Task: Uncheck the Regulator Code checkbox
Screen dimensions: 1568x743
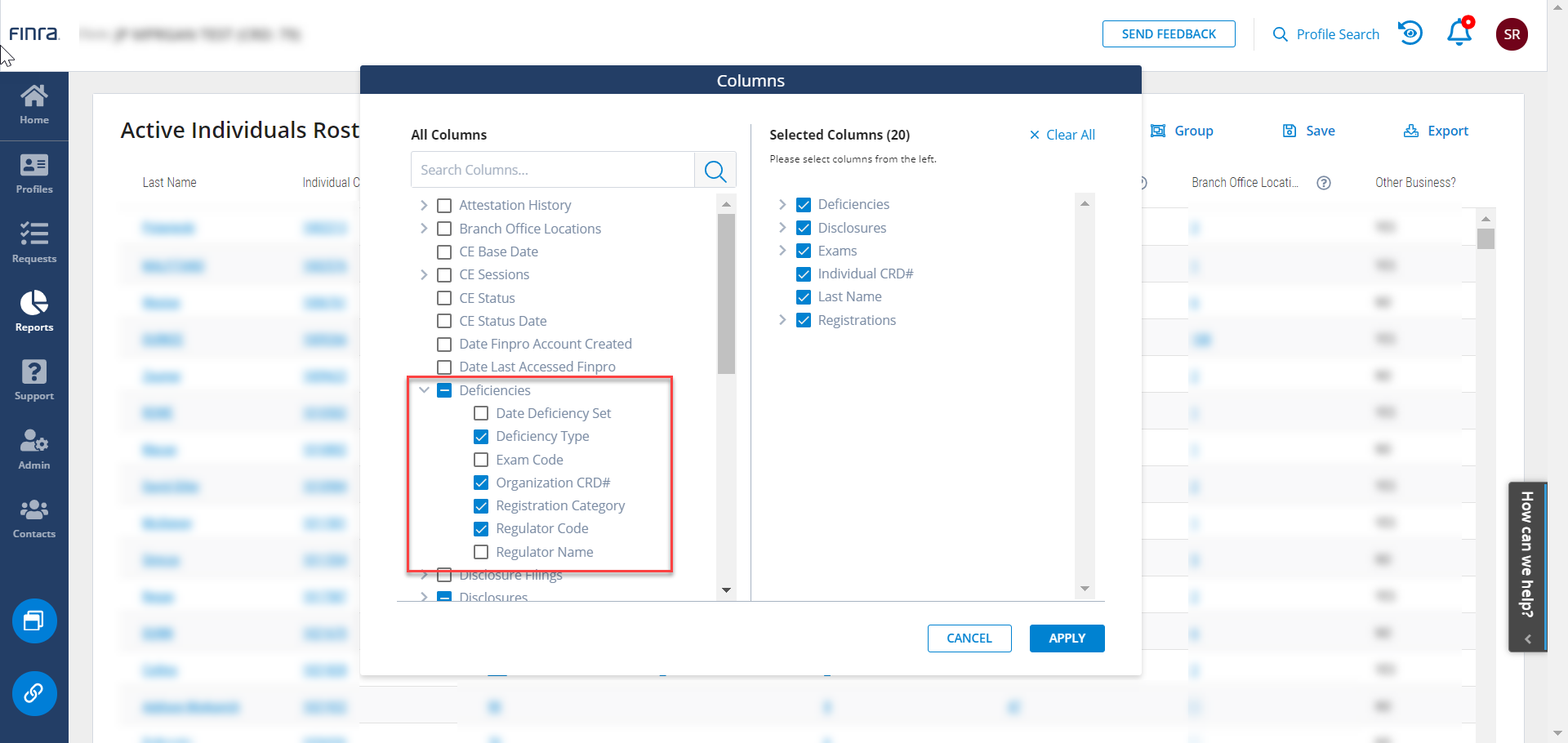Action: point(481,529)
